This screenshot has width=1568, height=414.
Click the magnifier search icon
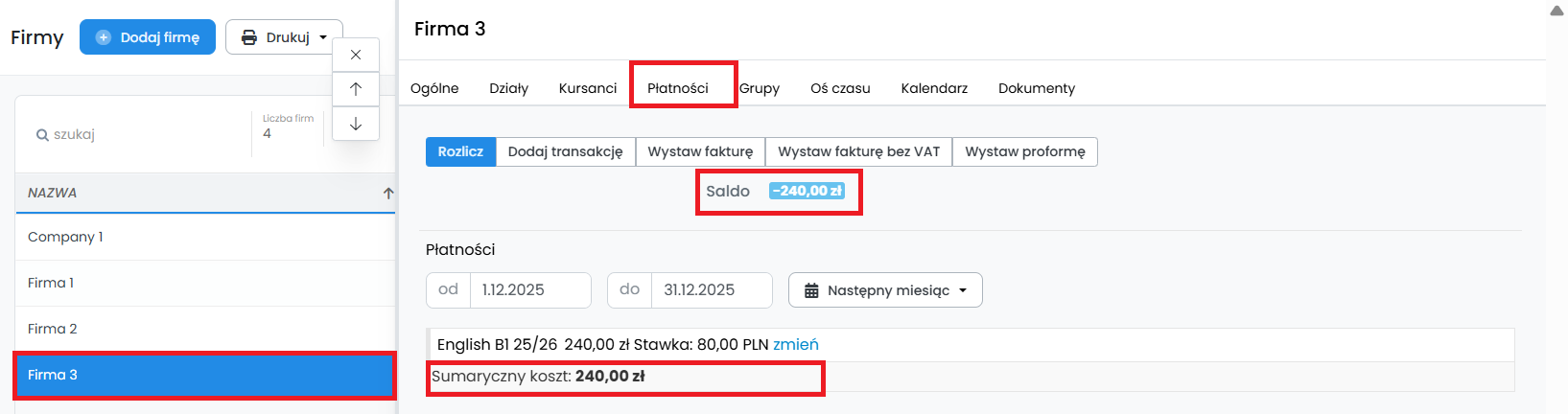[x=42, y=135]
